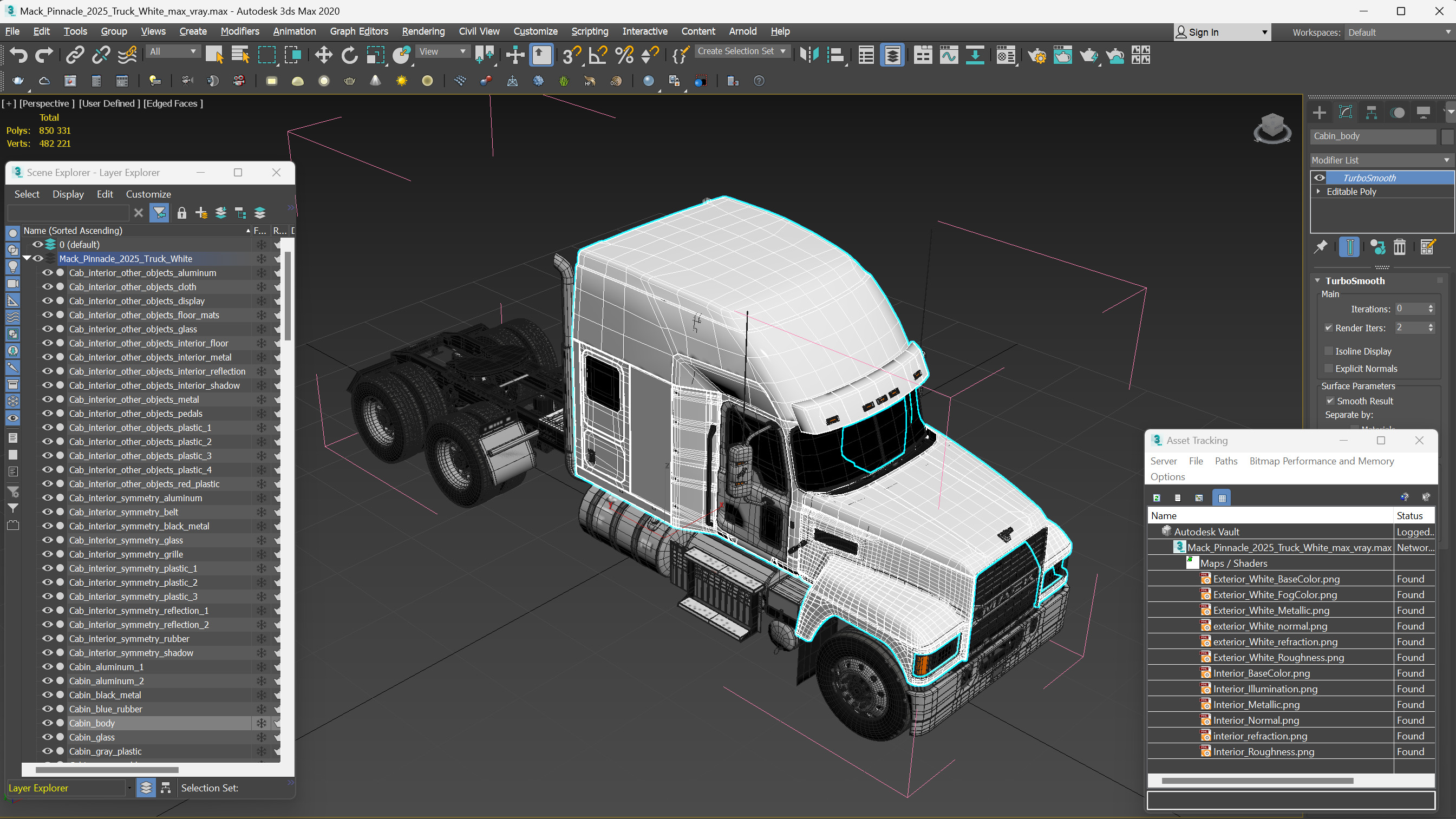Enable Smooth Result checkbox in TurboSmooth
The width and height of the screenshot is (1456, 819).
click(x=1330, y=400)
